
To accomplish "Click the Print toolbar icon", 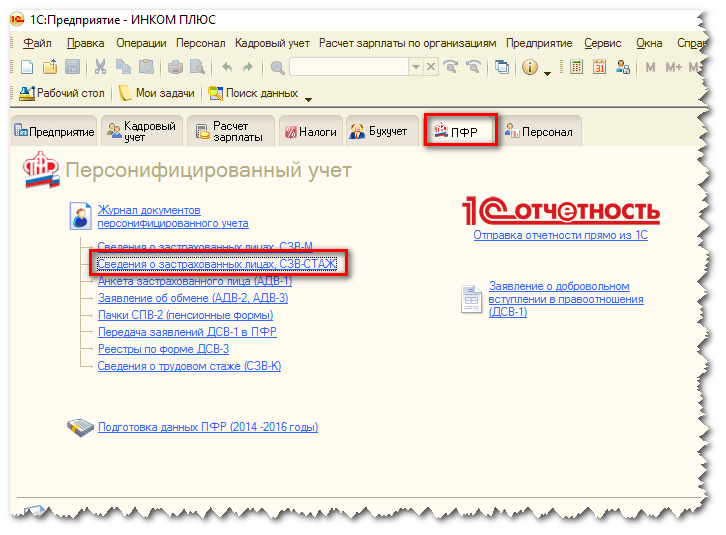I will click(175, 67).
